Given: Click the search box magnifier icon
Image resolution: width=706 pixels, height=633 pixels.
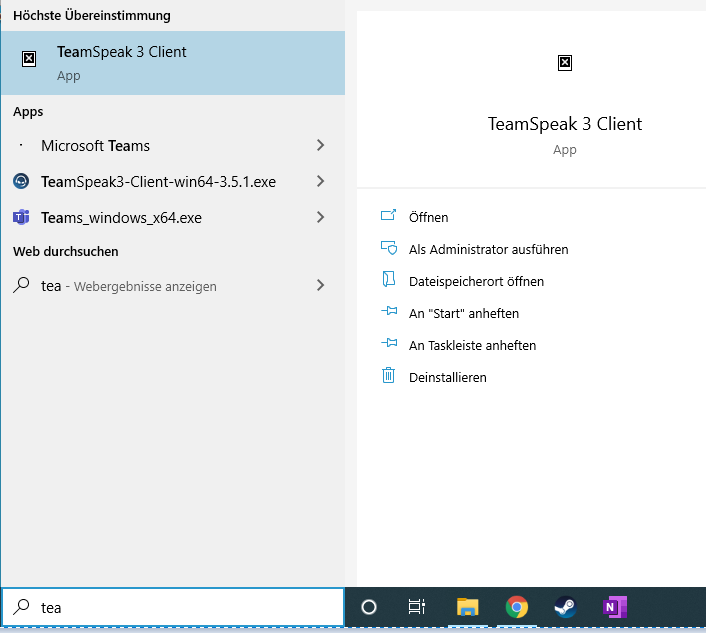Looking at the screenshot, I should 21,607.
